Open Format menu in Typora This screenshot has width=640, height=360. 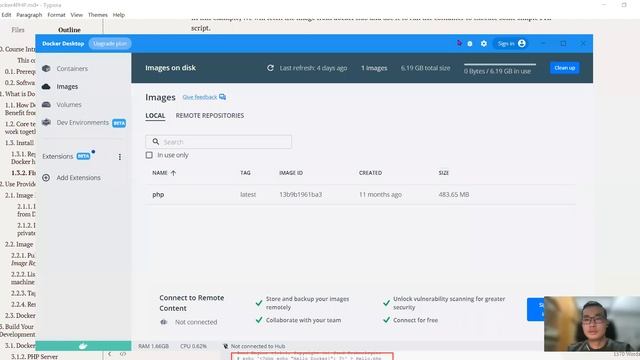[x=56, y=15]
